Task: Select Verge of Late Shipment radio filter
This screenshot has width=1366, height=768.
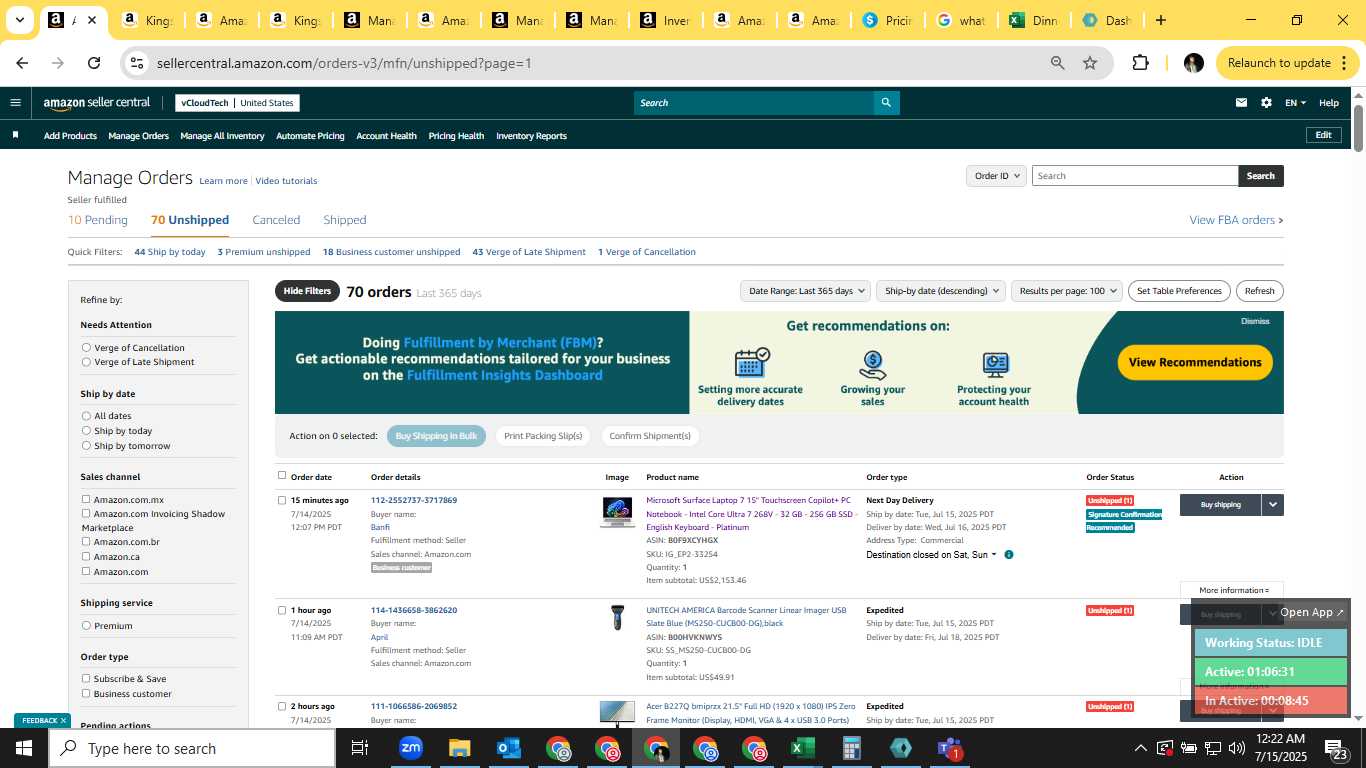Action: [x=86, y=361]
